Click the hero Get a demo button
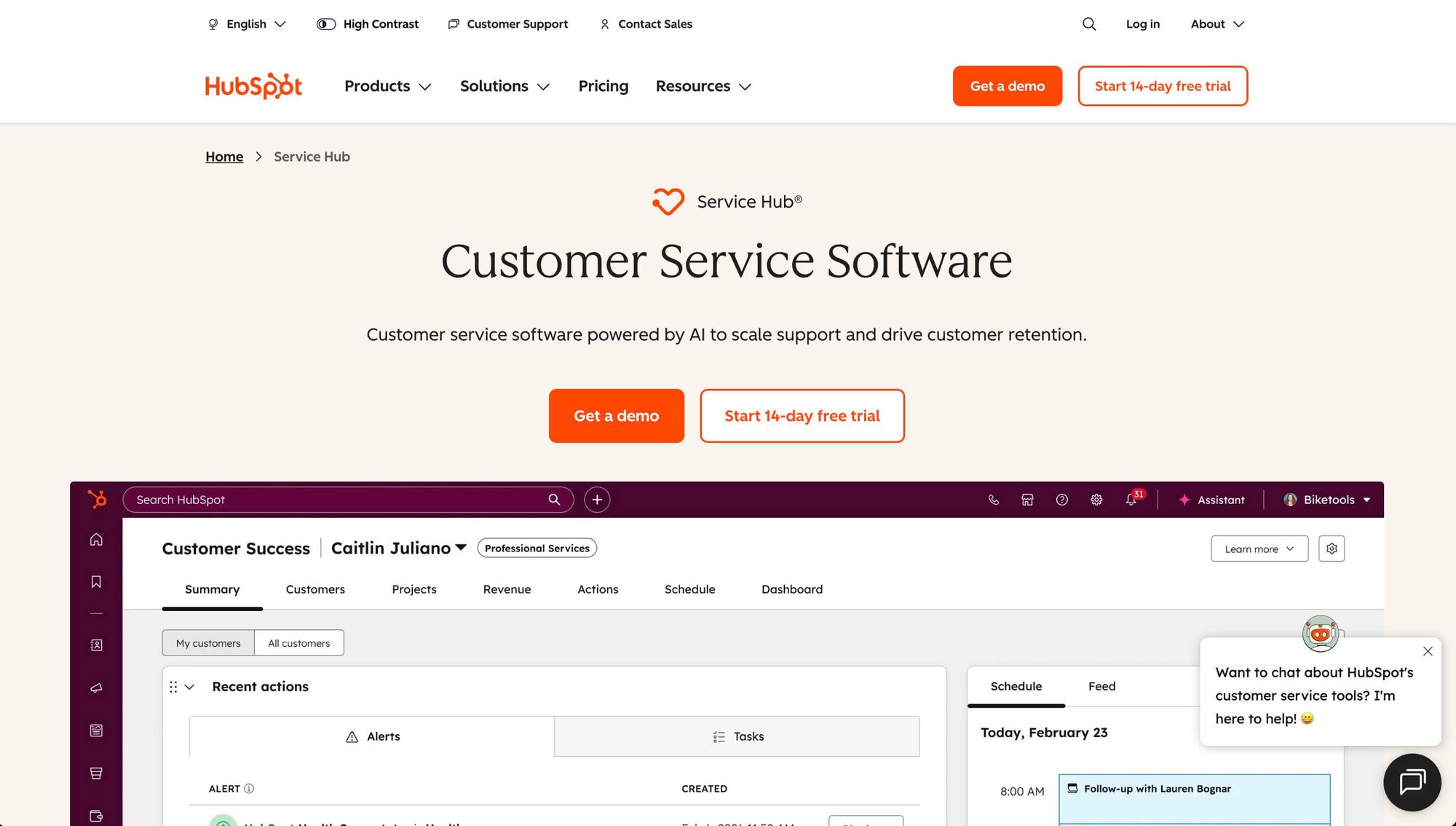This screenshot has width=1456, height=826. 617,416
